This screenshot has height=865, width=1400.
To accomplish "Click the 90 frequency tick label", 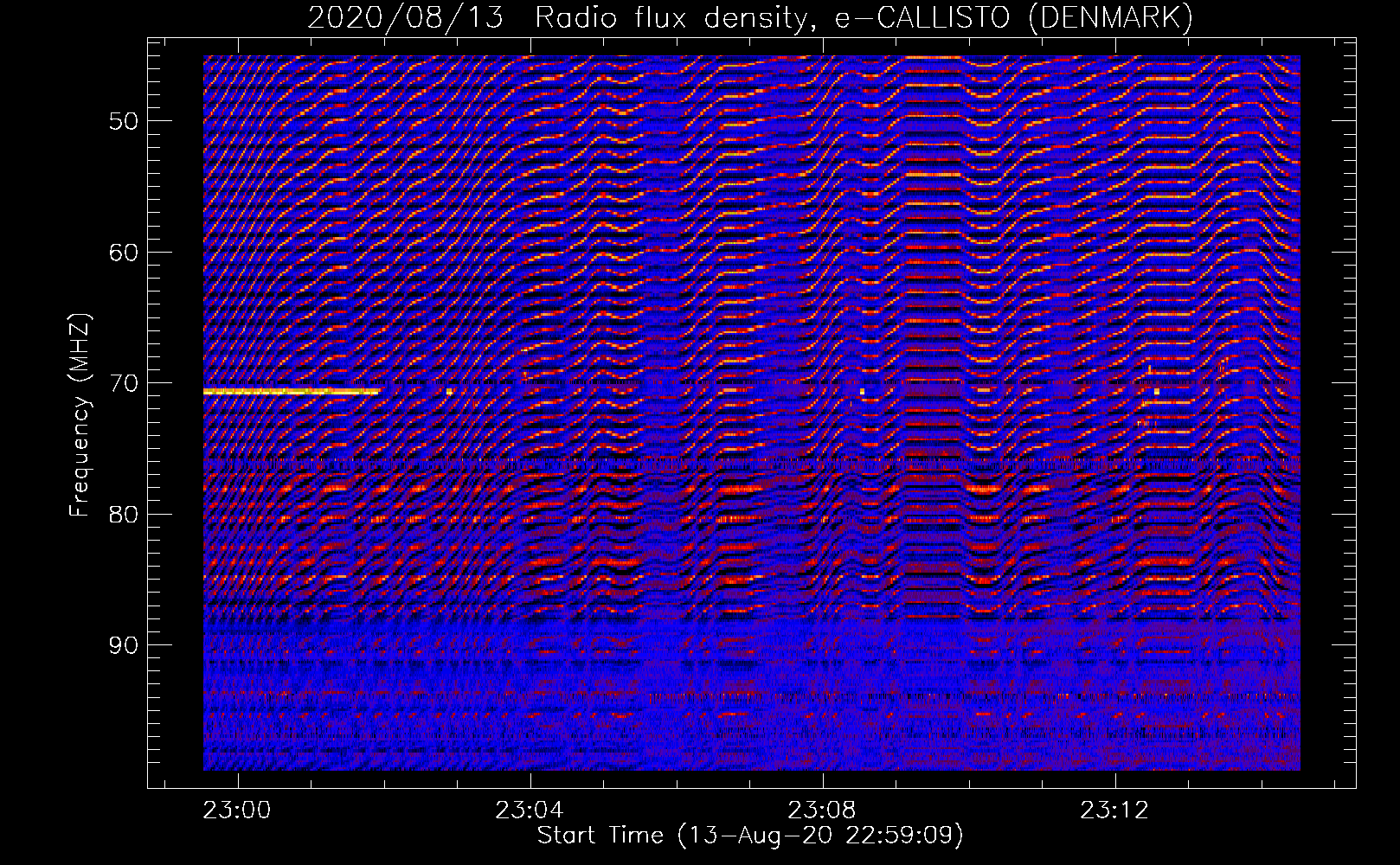I will coord(124,645).
